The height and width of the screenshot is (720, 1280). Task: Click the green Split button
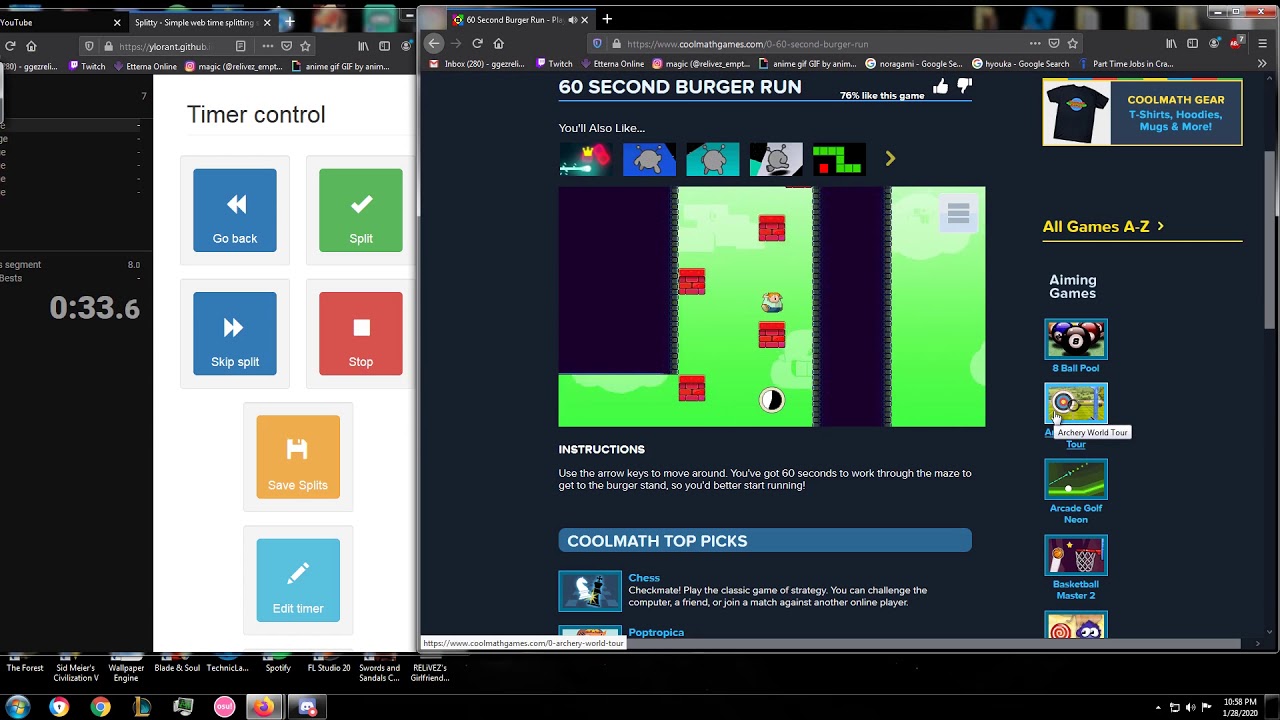[x=361, y=210]
